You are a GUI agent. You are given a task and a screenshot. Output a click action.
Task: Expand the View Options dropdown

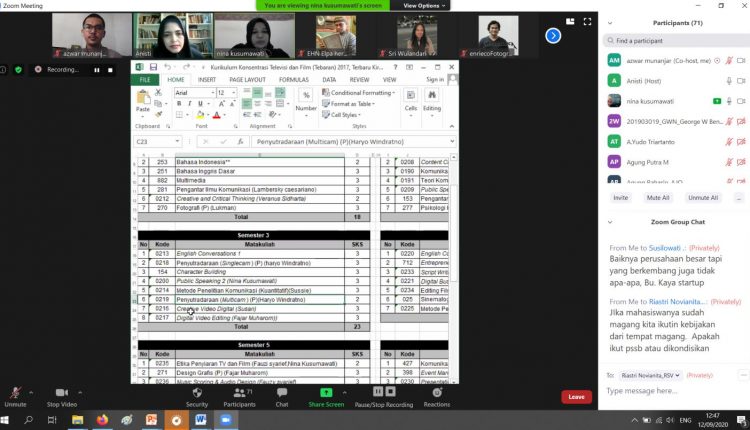pyautogui.click(x=424, y=6)
